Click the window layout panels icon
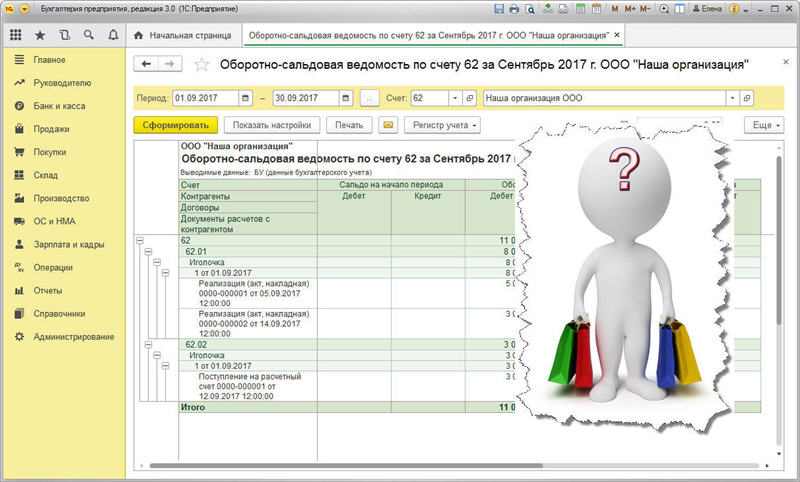The image size is (800, 482). [679, 9]
